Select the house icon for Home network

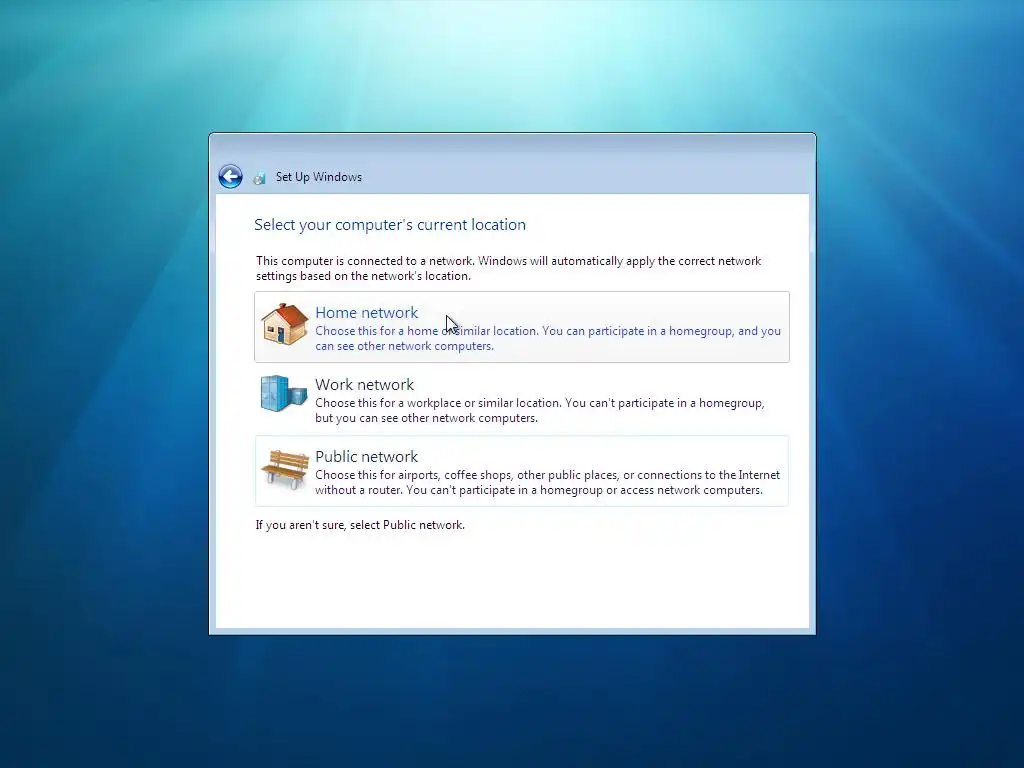(x=284, y=325)
